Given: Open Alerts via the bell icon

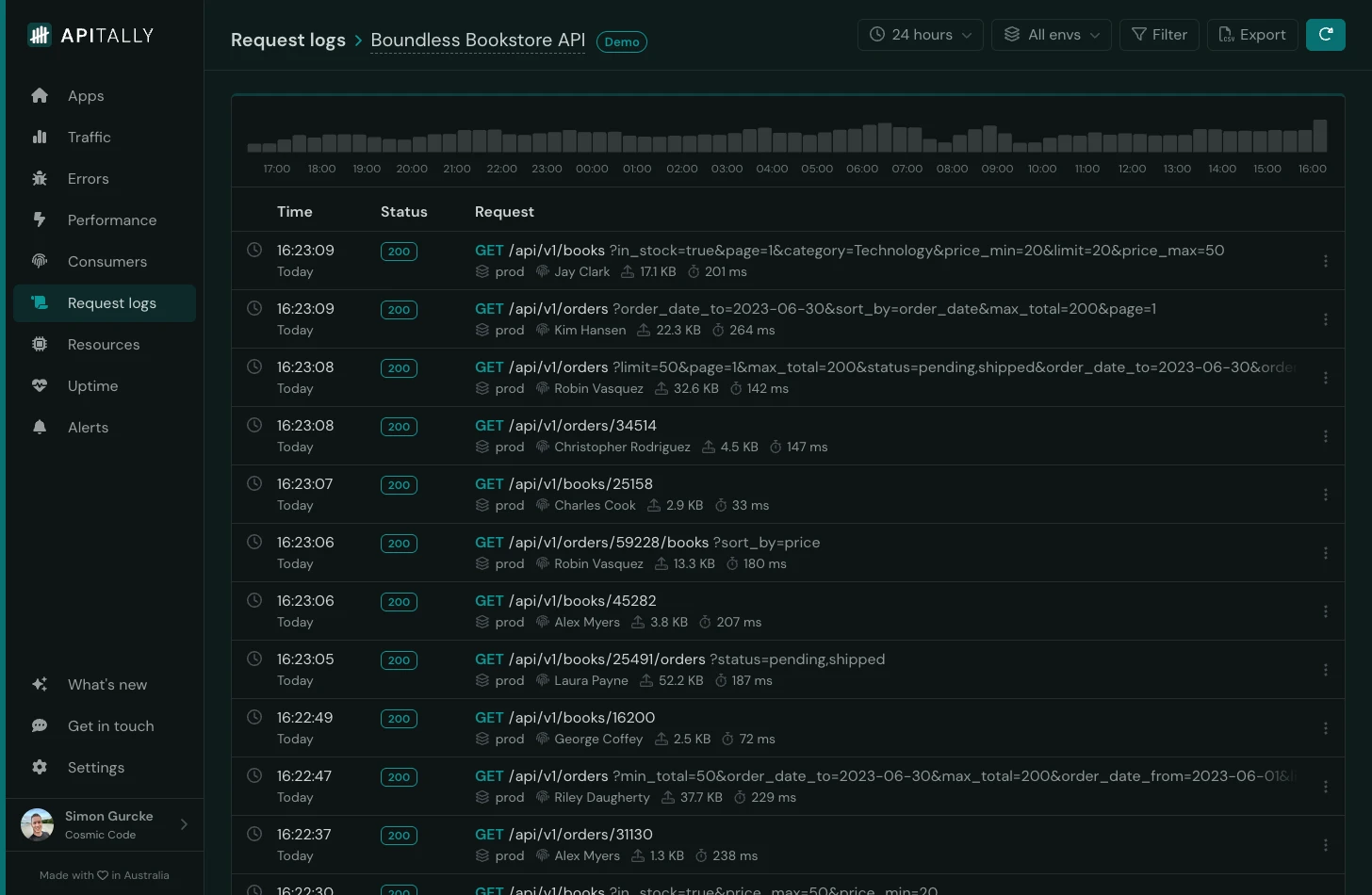Looking at the screenshot, I should pos(39,427).
